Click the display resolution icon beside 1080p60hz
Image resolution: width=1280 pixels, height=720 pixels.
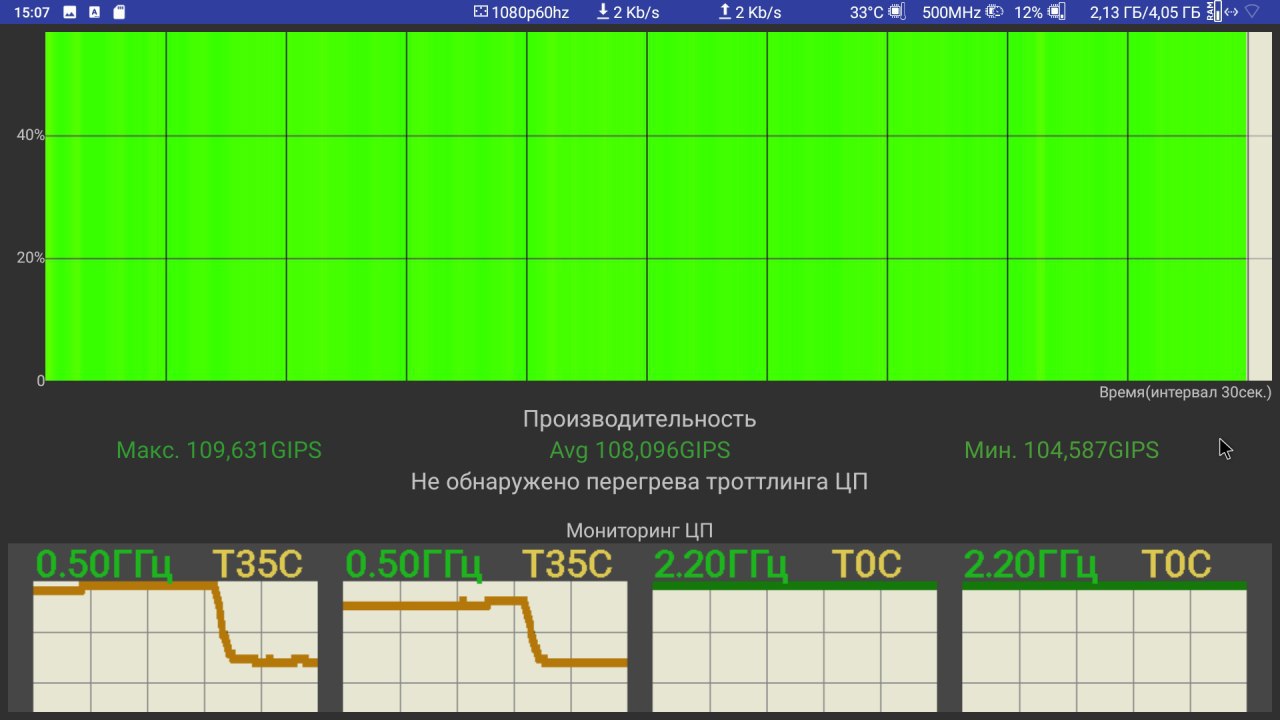(x=481, y=12)
